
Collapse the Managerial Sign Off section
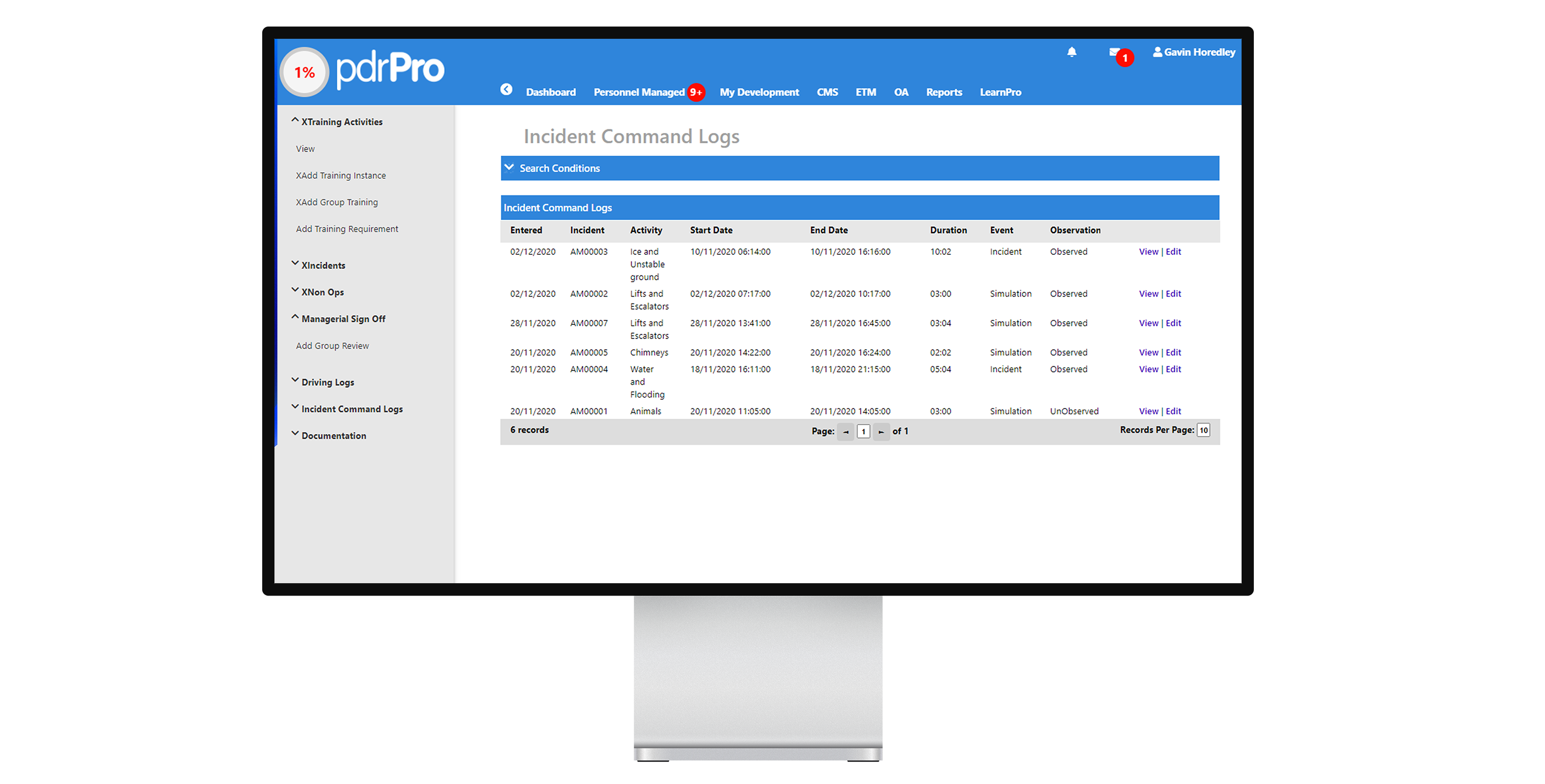(x=338, y=319)
